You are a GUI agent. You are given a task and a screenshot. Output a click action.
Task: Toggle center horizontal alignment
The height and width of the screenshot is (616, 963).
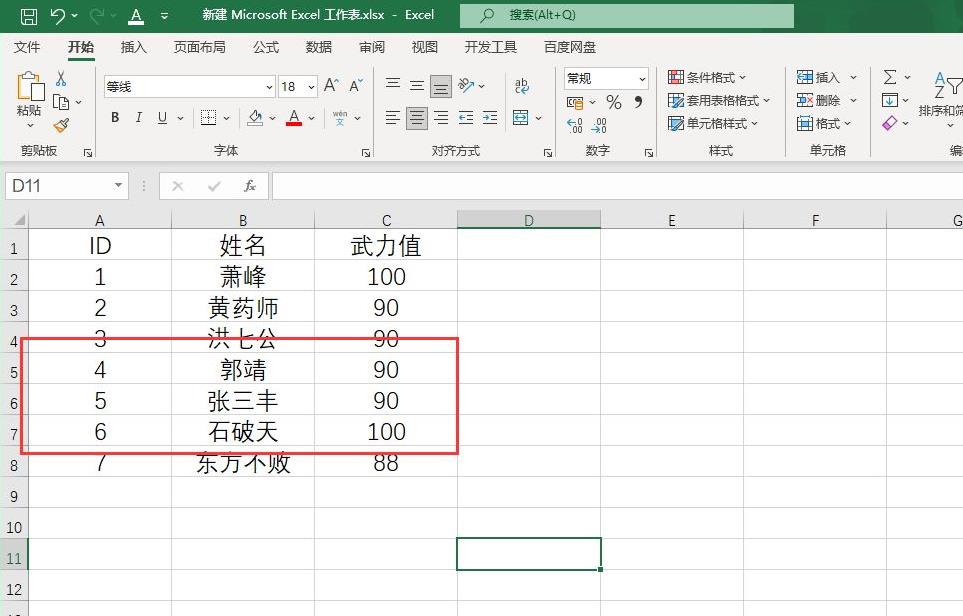417,117
